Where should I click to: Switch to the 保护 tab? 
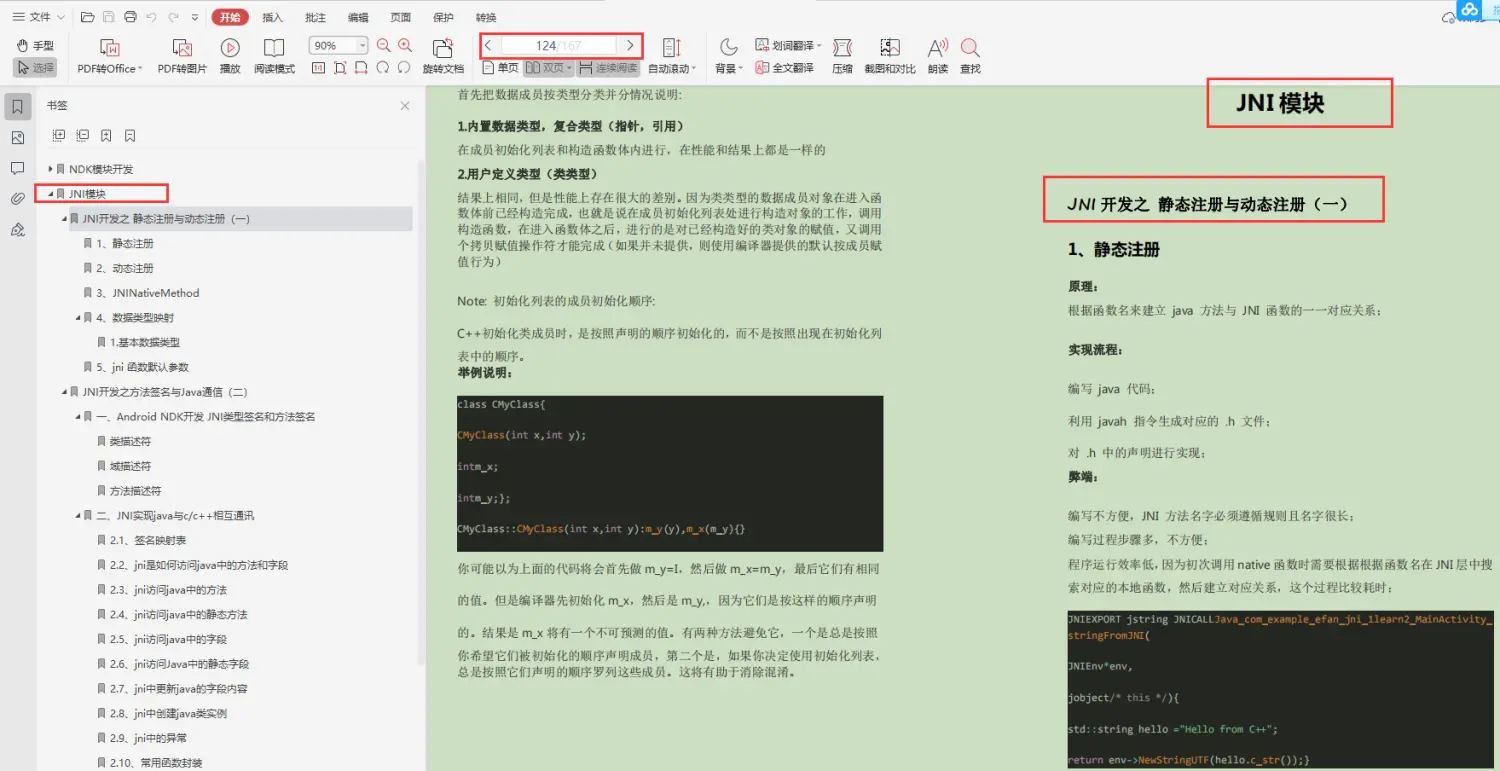[x=443, y=17]
